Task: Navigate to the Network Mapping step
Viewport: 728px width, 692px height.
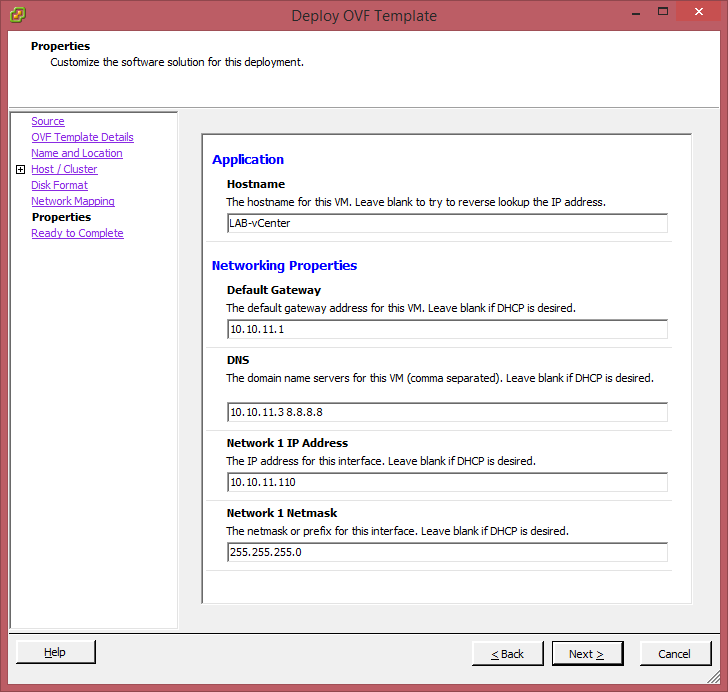Action: point(72,201)
